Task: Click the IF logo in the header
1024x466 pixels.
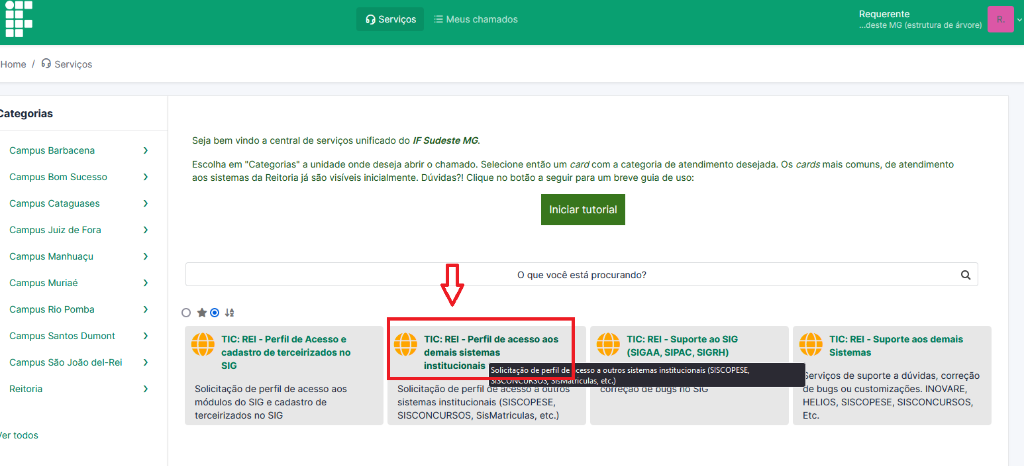Action: coord(18,17)
